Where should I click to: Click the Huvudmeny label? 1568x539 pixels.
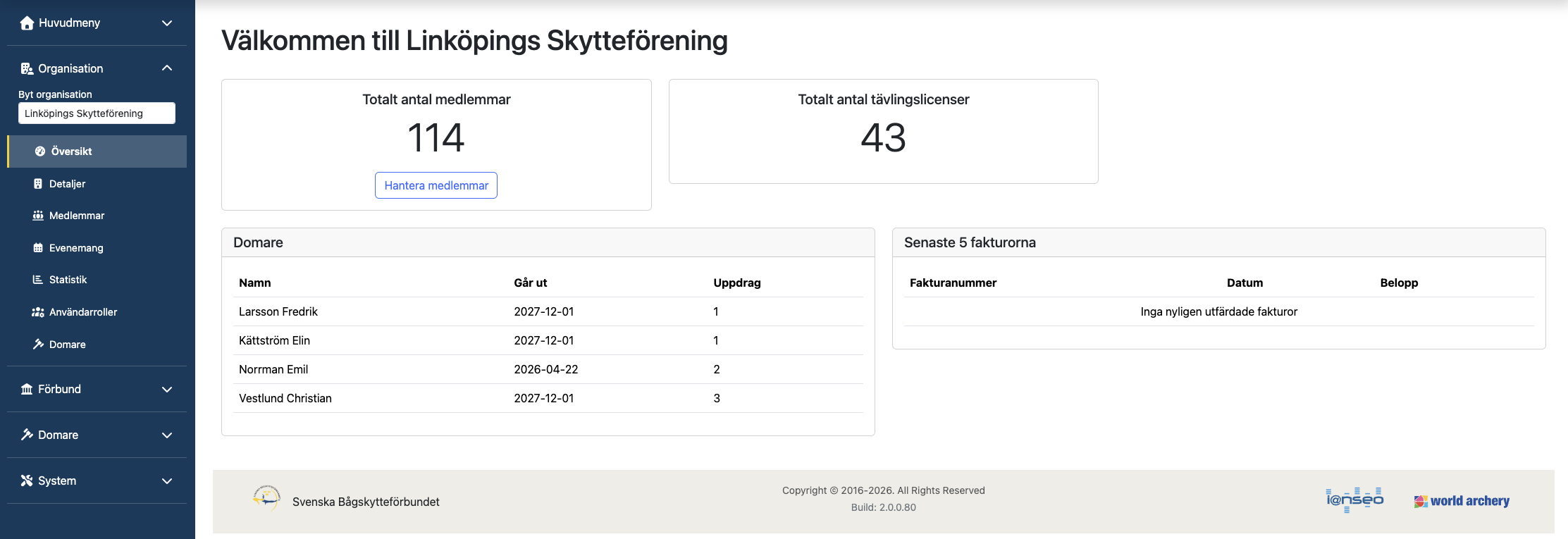[69, 23]
